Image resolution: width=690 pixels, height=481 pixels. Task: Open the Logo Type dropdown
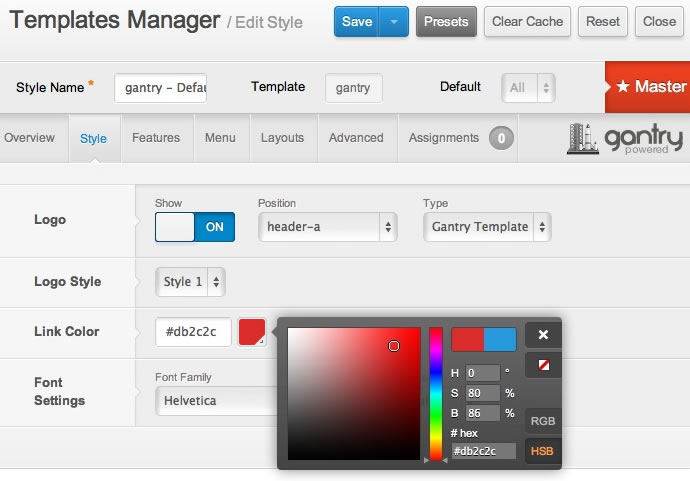pos(487,227)
